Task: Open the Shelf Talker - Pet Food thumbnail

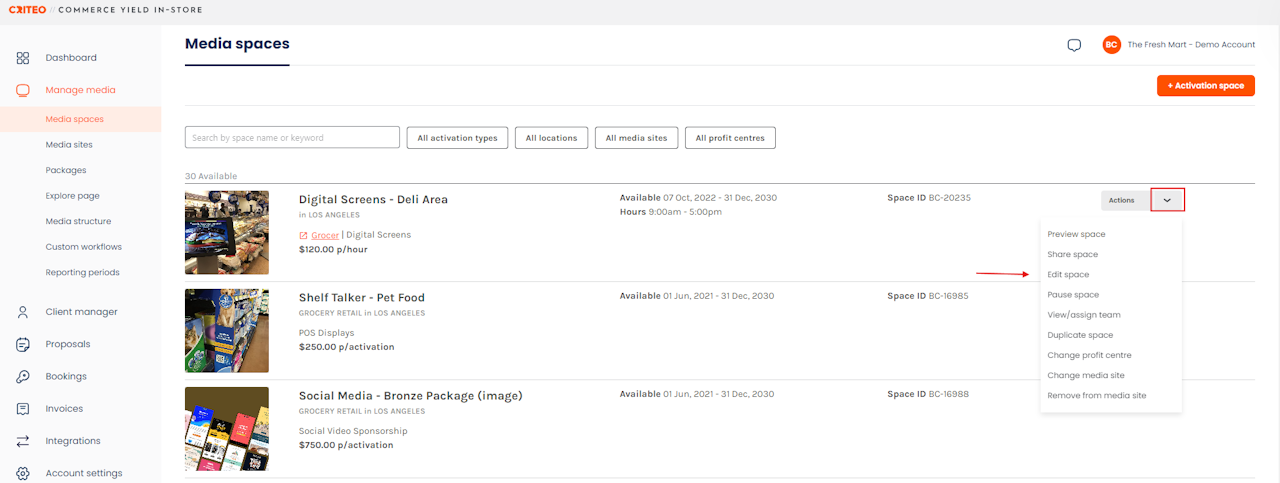Action: [x=227, y=331]
